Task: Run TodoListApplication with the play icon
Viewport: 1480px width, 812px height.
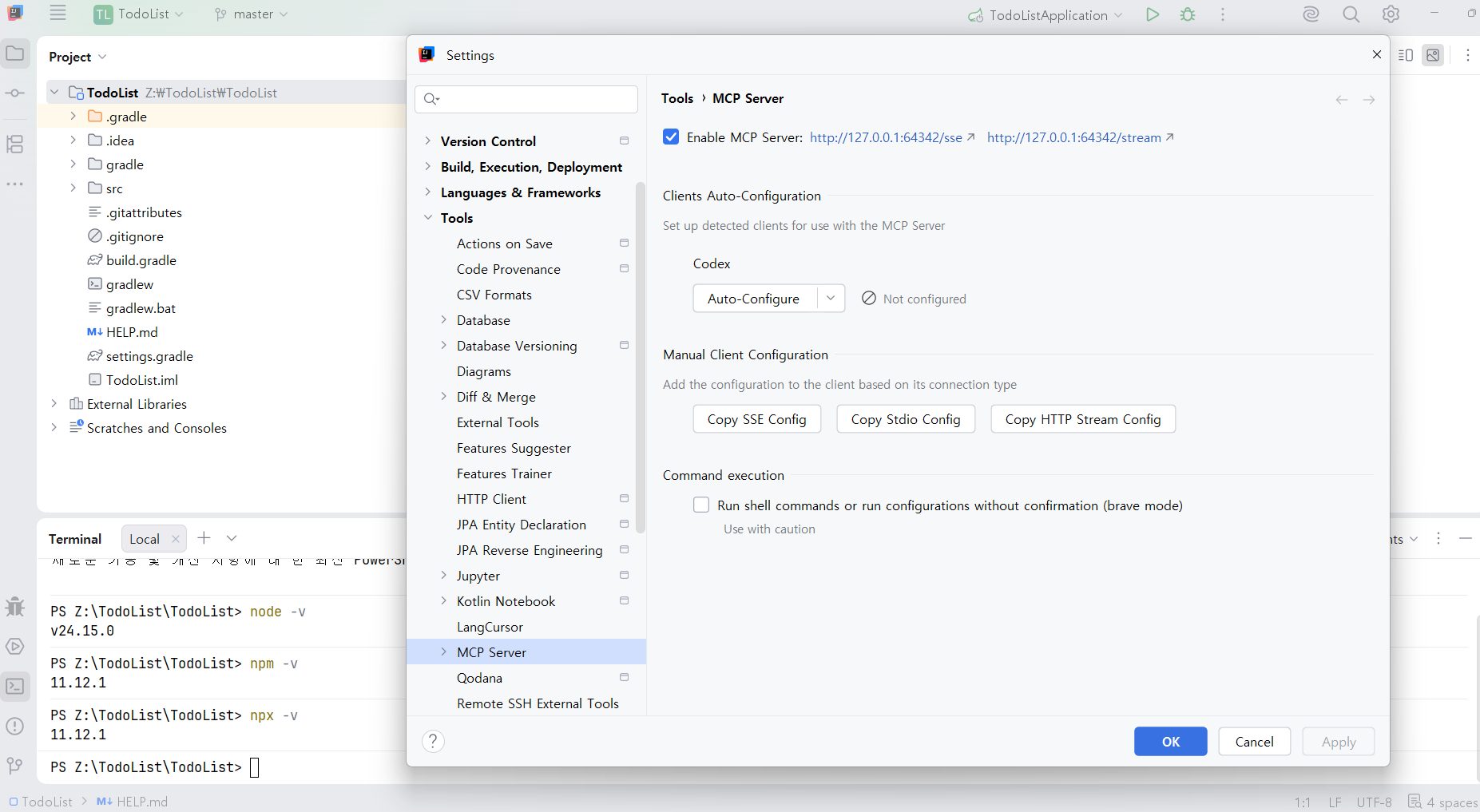Action: pyautogui.click(x=1152, y=14)
